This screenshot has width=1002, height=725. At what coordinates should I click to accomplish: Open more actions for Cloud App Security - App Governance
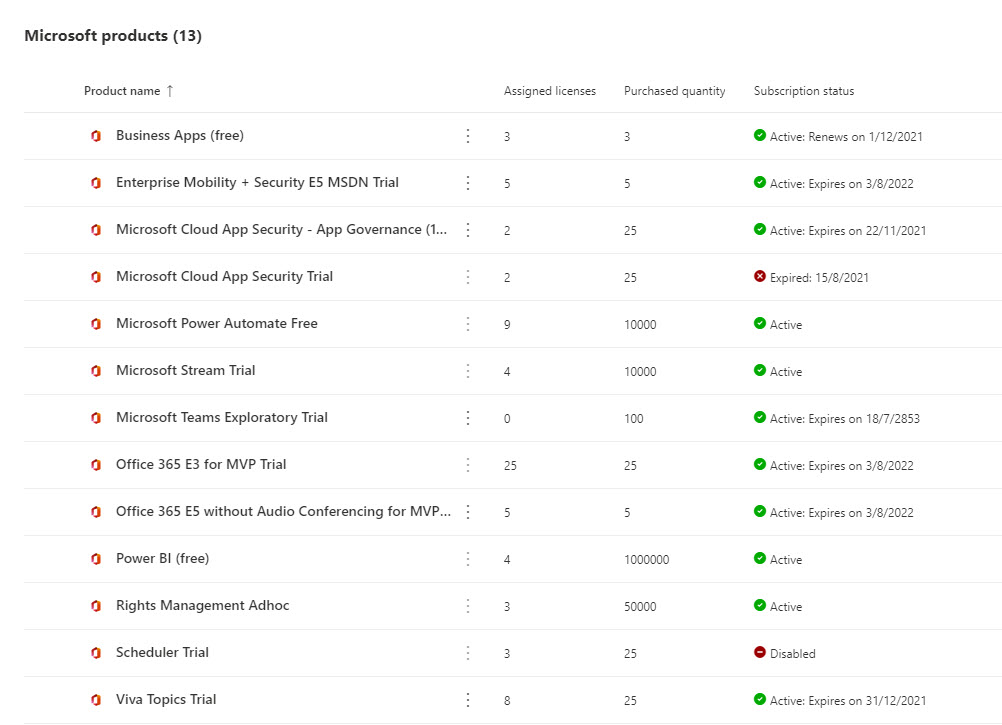468,230
